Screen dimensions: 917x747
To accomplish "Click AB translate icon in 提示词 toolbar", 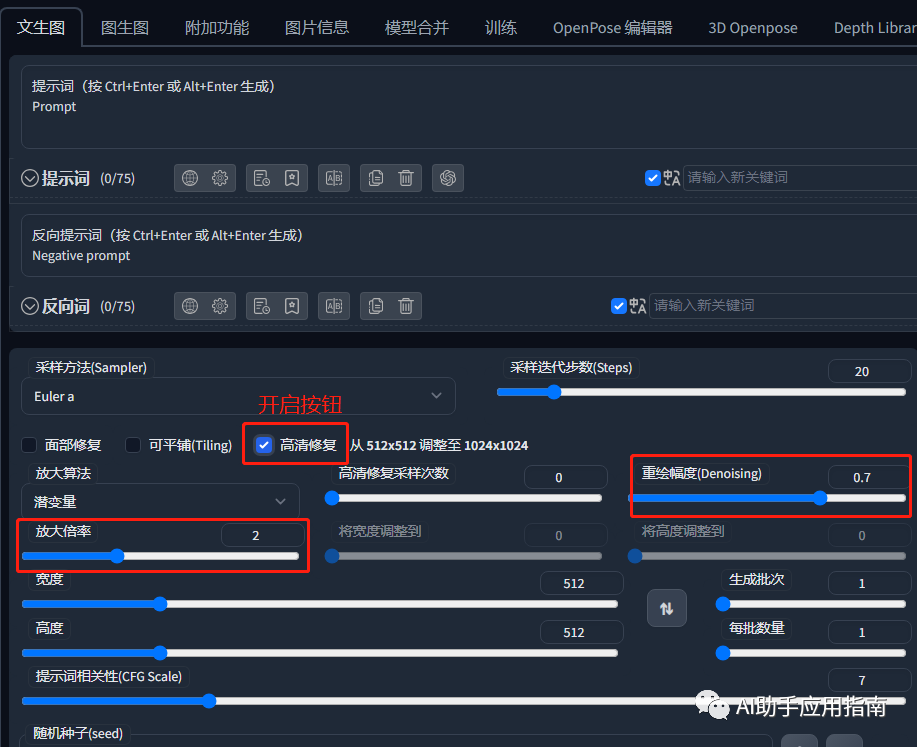I will 334,178.
